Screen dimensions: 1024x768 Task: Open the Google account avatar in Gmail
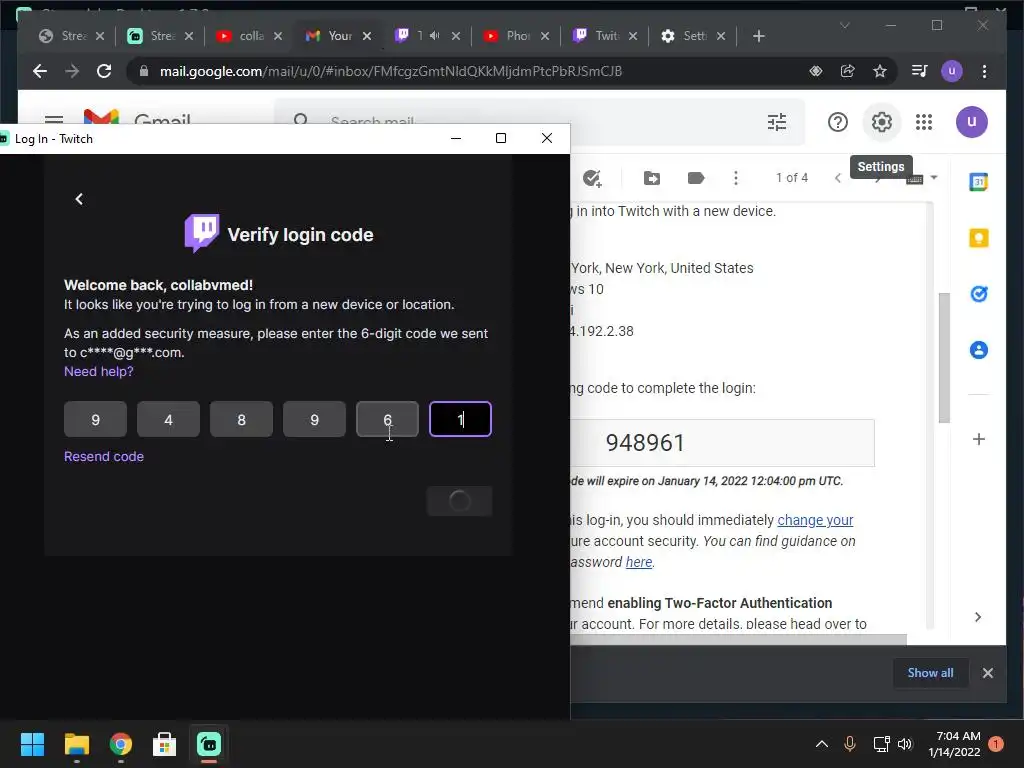coord(972,122)
